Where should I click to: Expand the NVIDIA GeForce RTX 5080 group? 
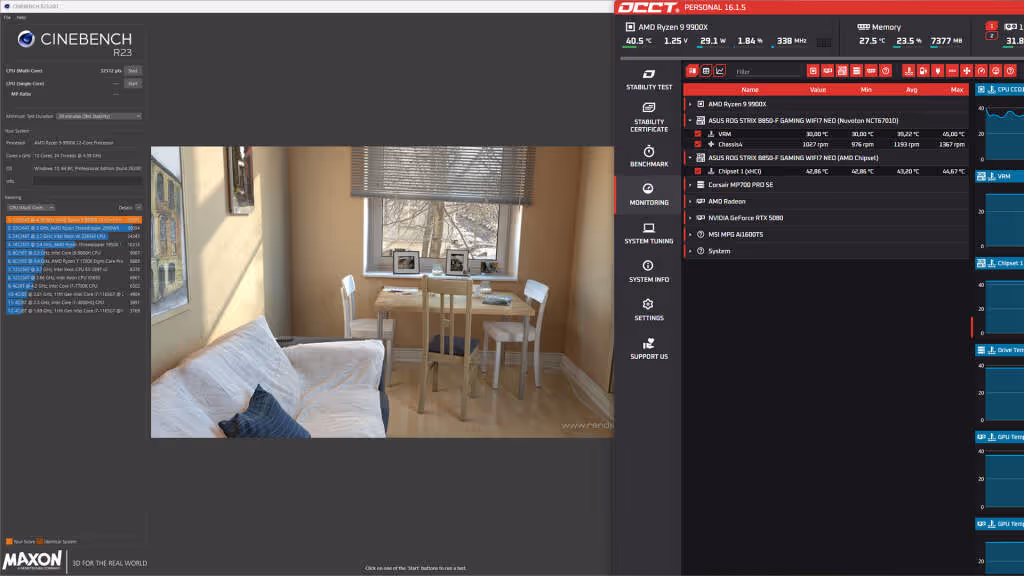coord(690,217)
